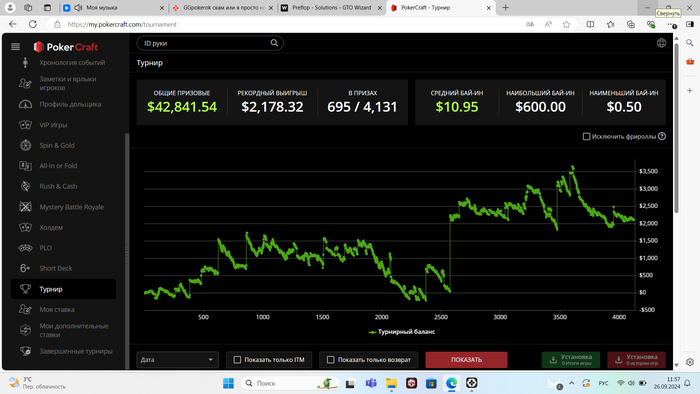Check Показать только возврат
Image resolution: width=700 pixels, height=394 pixels.
pos(331,360)
